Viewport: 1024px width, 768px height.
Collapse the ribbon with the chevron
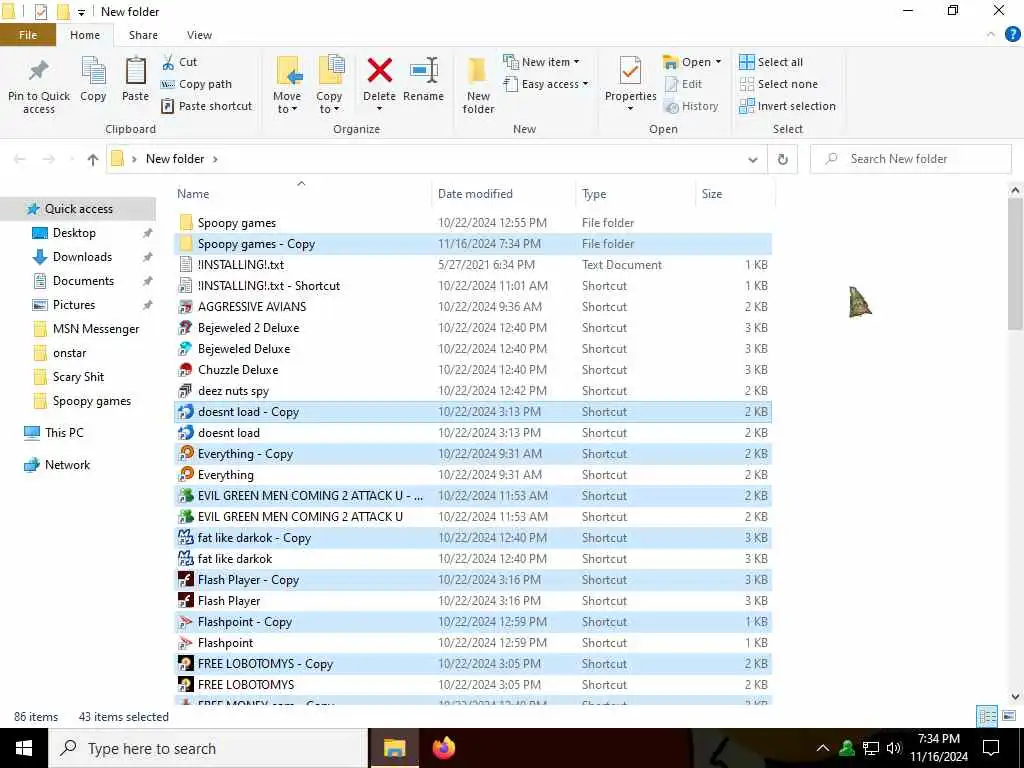991,35
